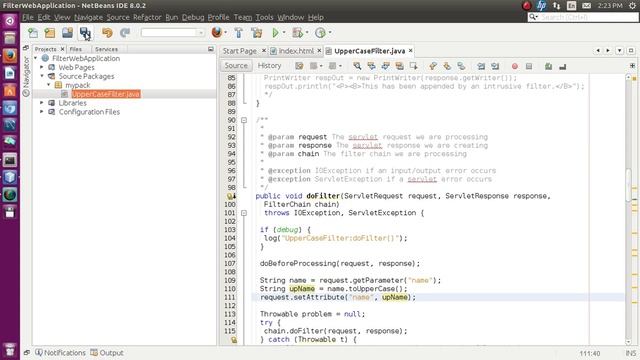Click Clean and Build Project icon
The height and width of the screenshot is (360, 640).
click(x=257, y=33)
